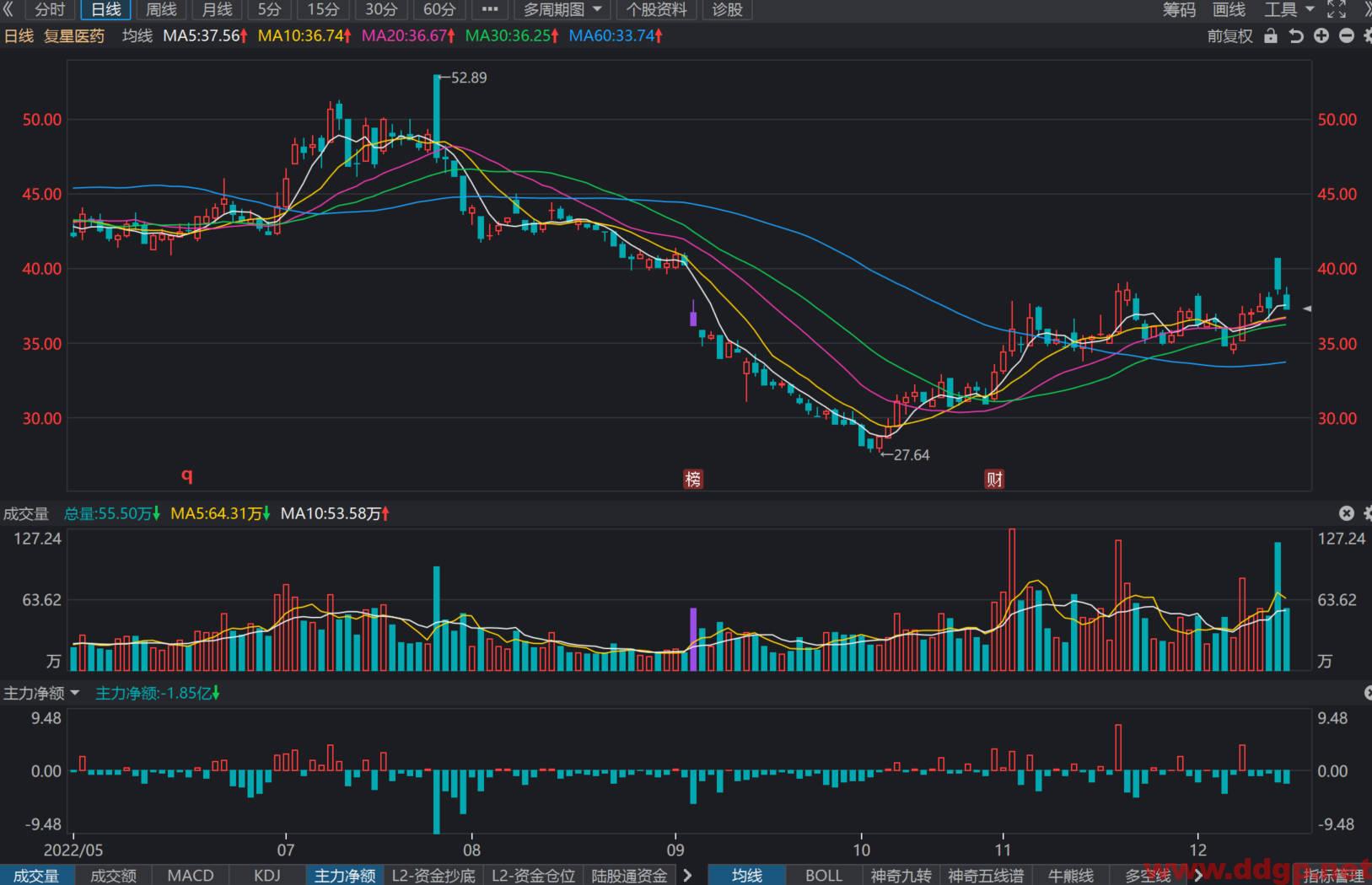Toggle 前复权 price adjustment mode
This screenshot has width=1372, height=885.
click(1230, 36)
